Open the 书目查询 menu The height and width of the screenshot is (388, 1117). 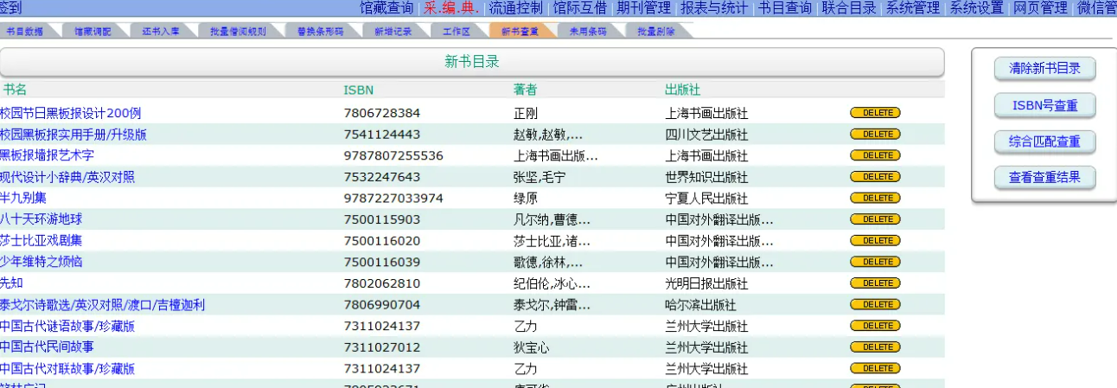(x=784, y=8)
